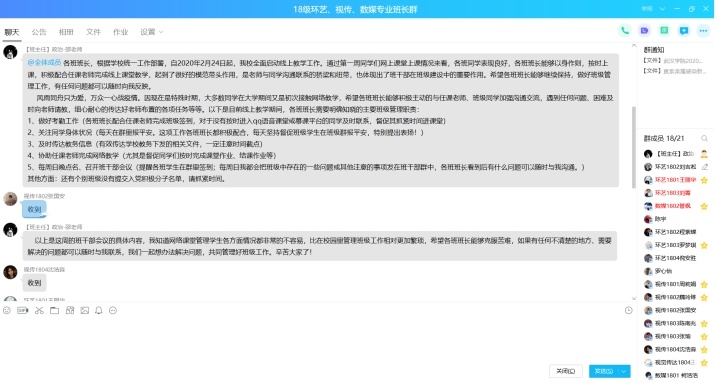Open the 作业 tab

[x=120, y=32]
